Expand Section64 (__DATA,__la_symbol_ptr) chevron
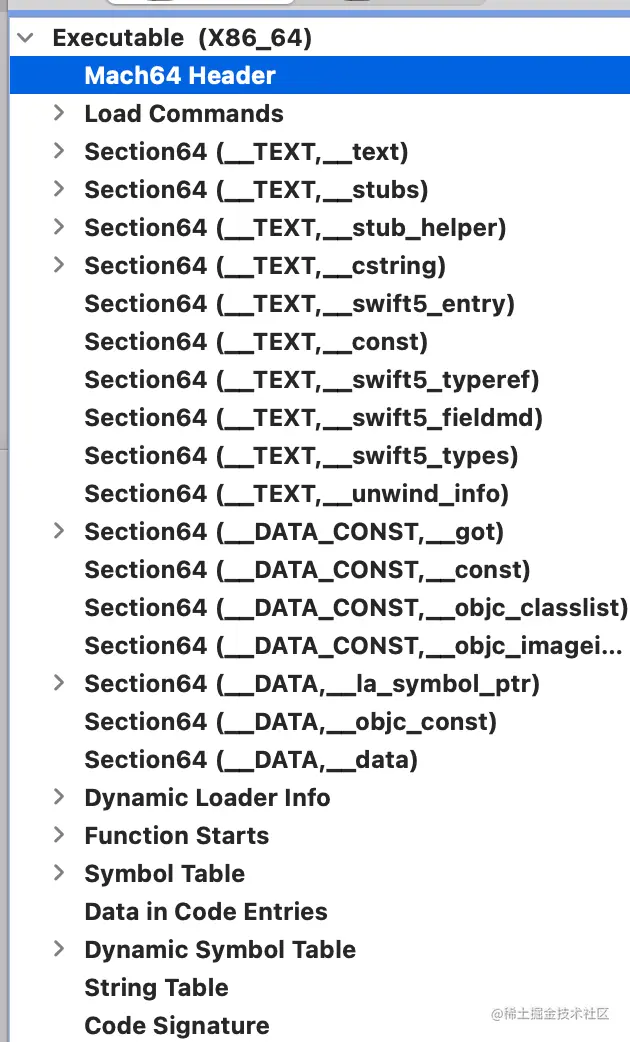This screenshot has height=1042, width=630. [59, 683]
